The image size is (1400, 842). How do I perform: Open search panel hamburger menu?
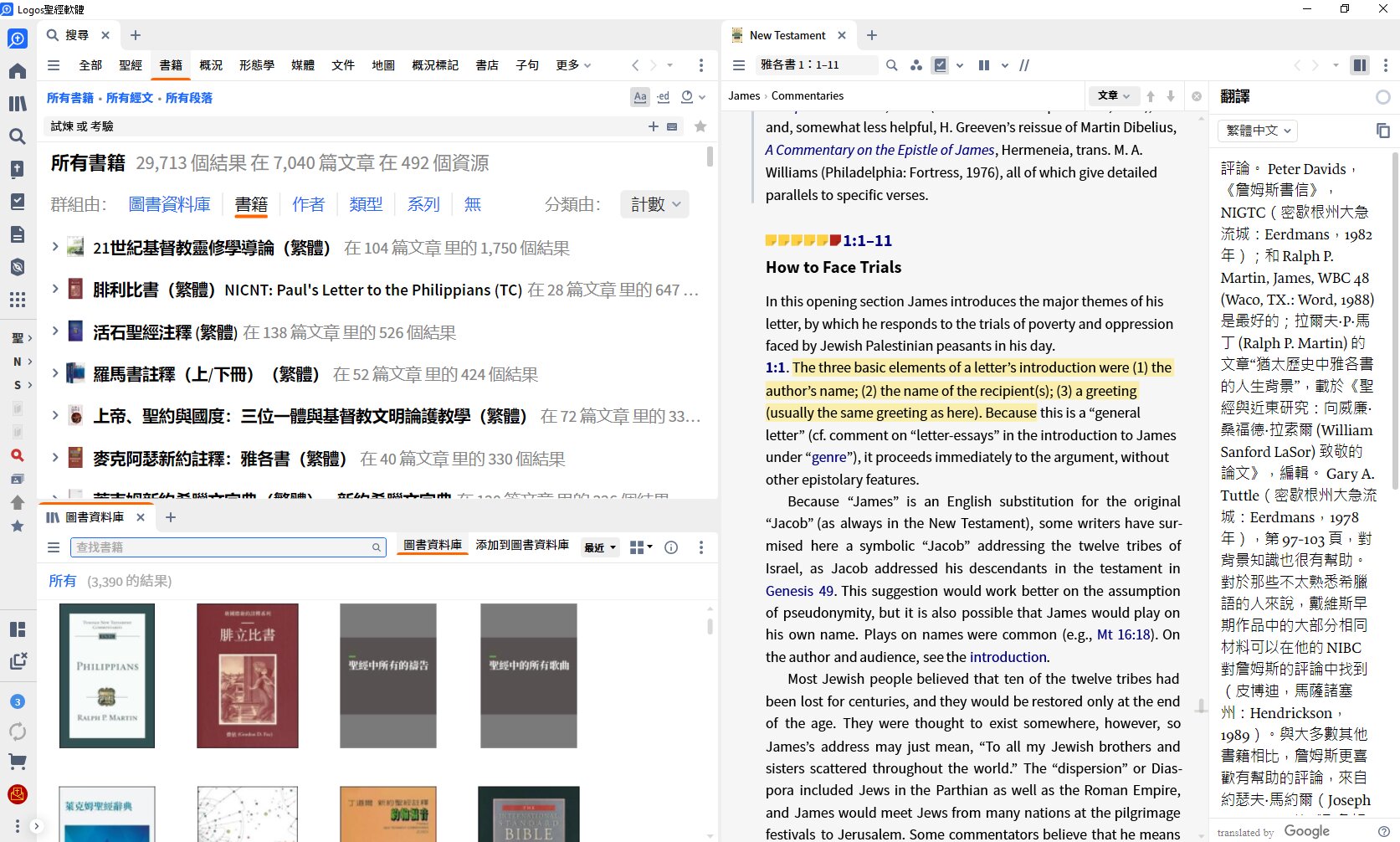point(54,65)
